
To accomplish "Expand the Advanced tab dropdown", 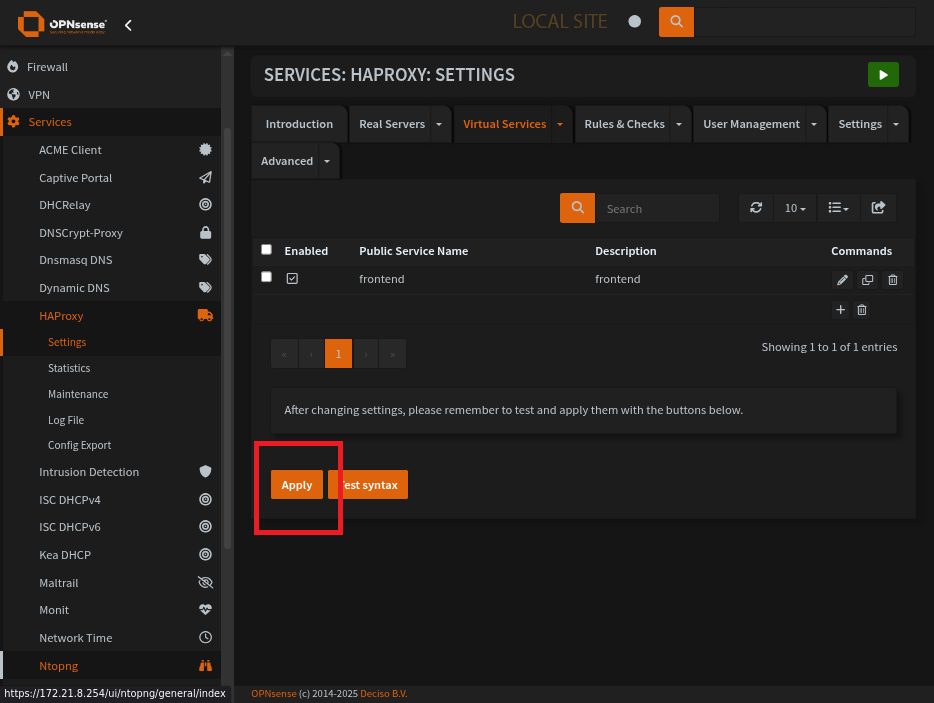I will point(326,161).
